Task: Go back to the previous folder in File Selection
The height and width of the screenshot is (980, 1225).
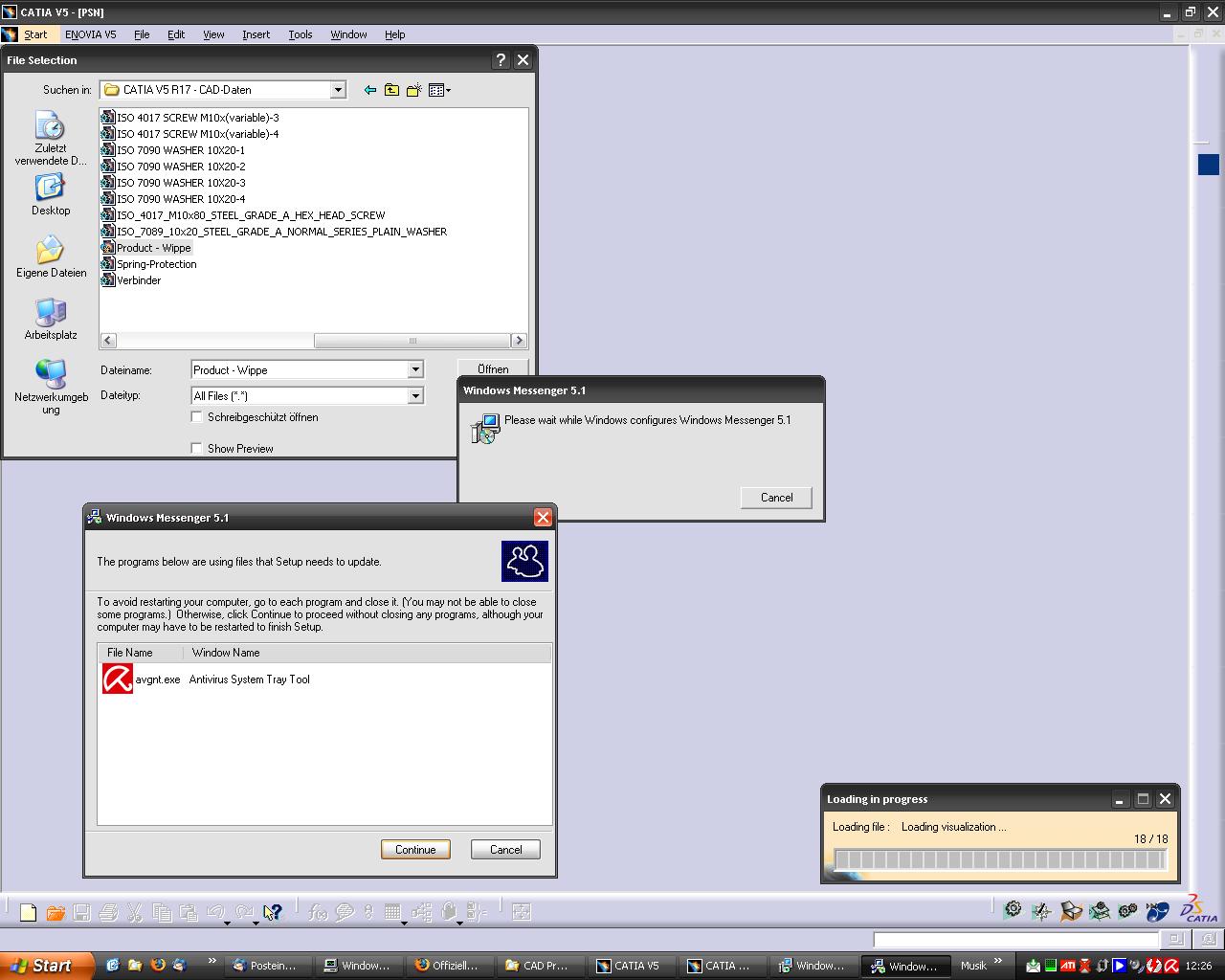Action: [370, 90]
